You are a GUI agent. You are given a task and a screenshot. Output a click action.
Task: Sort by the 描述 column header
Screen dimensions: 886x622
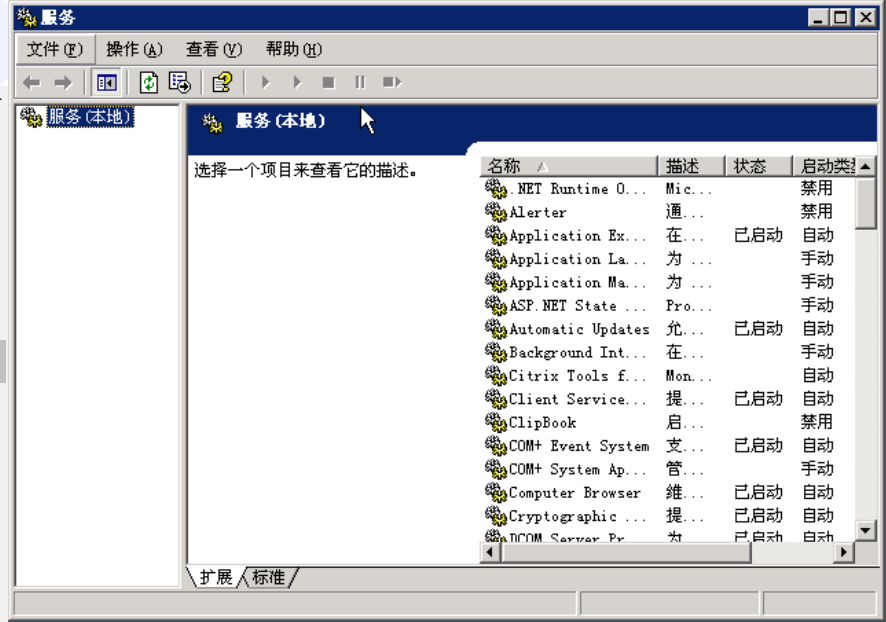pyautogui.click(x=692, y=166)
